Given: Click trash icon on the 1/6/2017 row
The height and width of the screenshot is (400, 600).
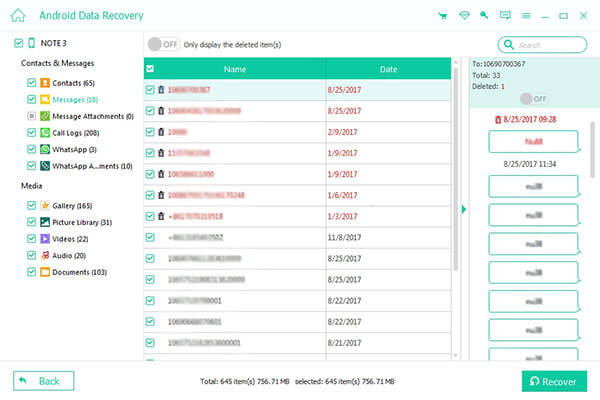Looking at the screenshot, I should click(161, 195).
